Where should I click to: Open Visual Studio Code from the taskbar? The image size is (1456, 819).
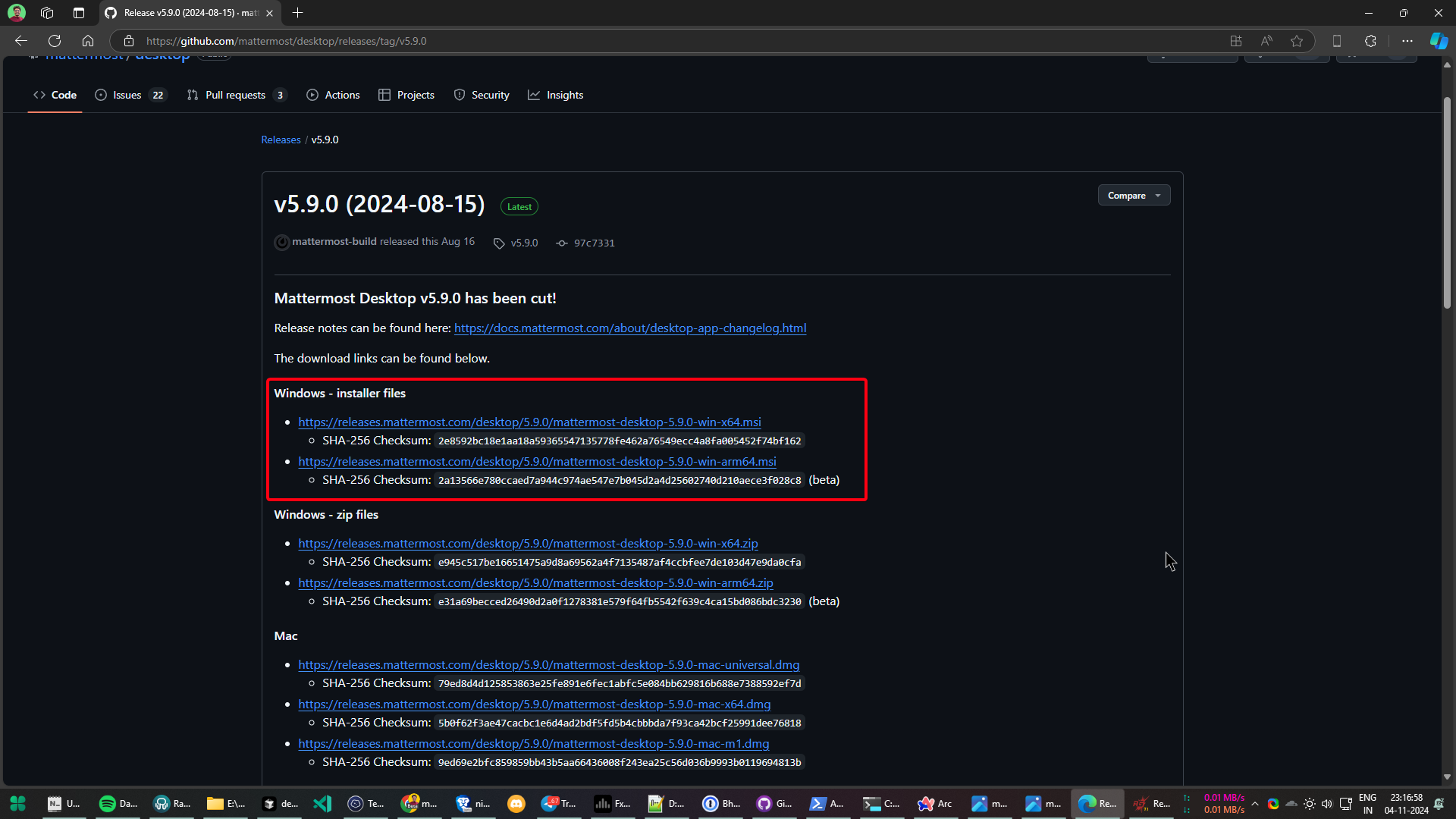coord(322,803)
